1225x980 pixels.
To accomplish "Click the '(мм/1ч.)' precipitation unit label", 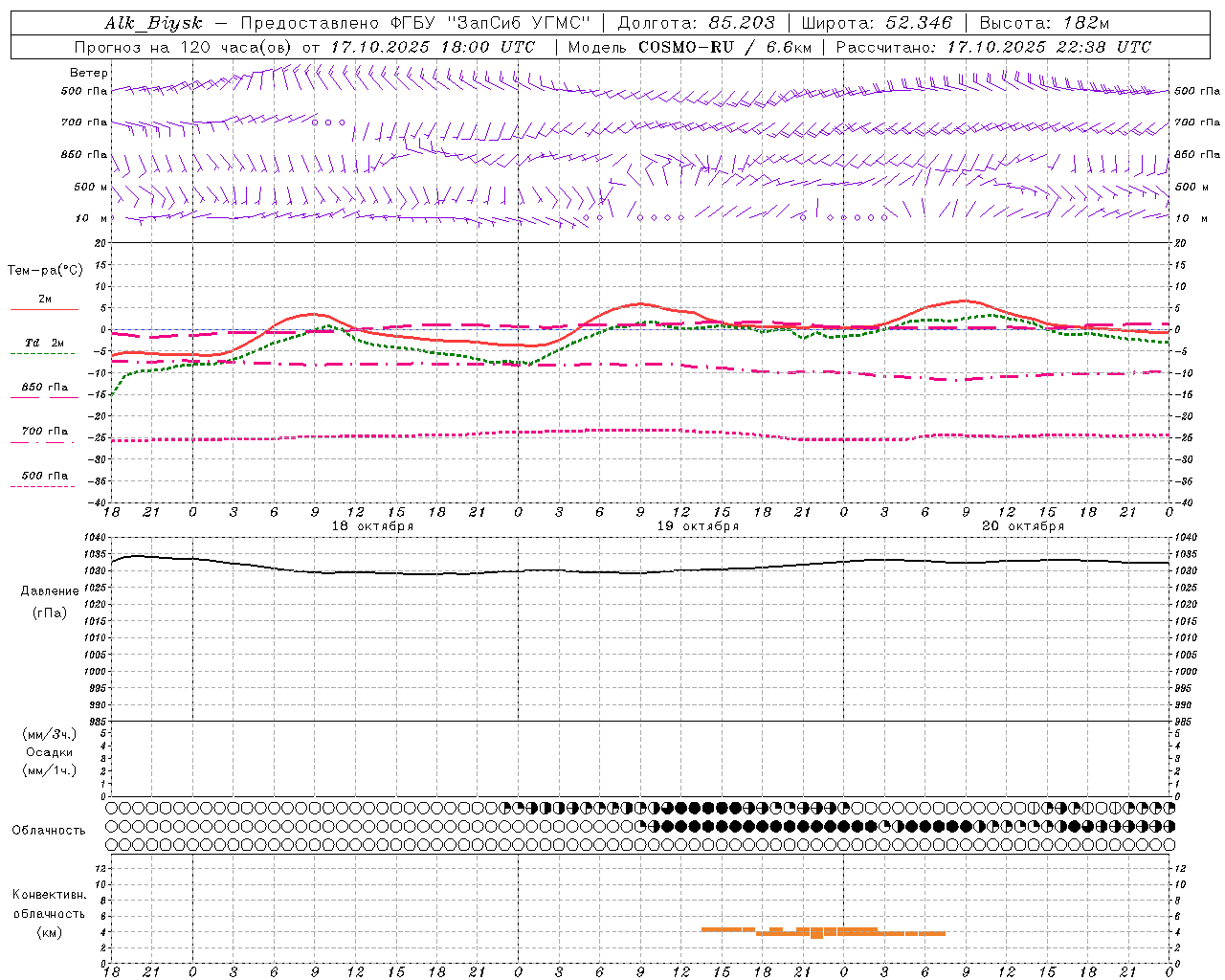I will point(50,770).
